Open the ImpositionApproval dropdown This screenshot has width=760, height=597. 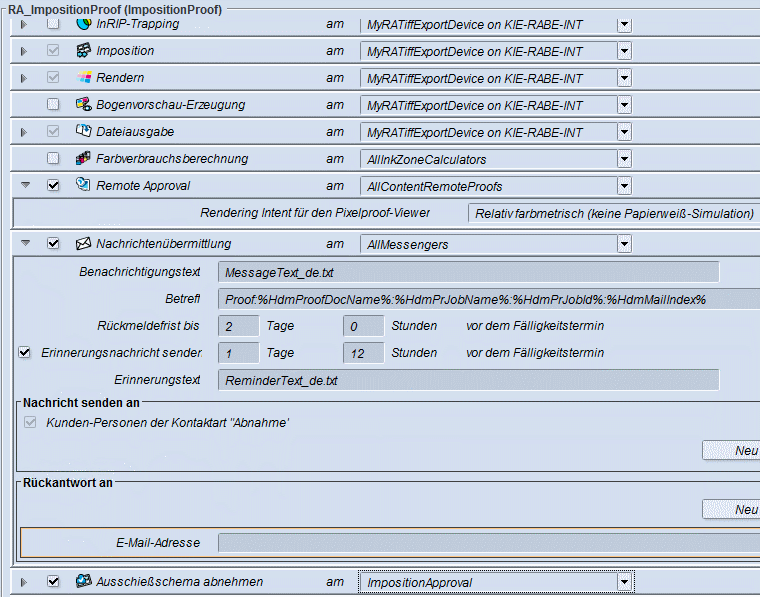pyautogui.click(x=624, y=582)
